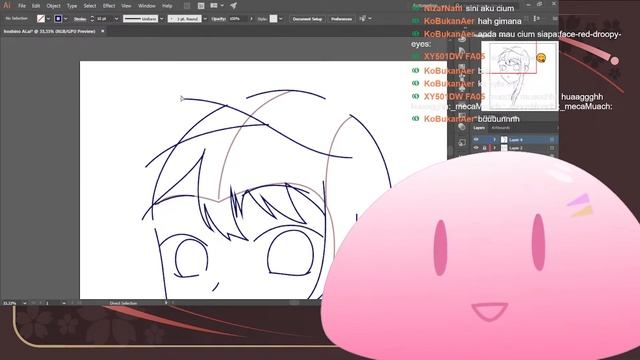The height and width of the screenshot is (360, 640).
Task: Toggle the lock on Layer 2
Action: click(484, 148)
